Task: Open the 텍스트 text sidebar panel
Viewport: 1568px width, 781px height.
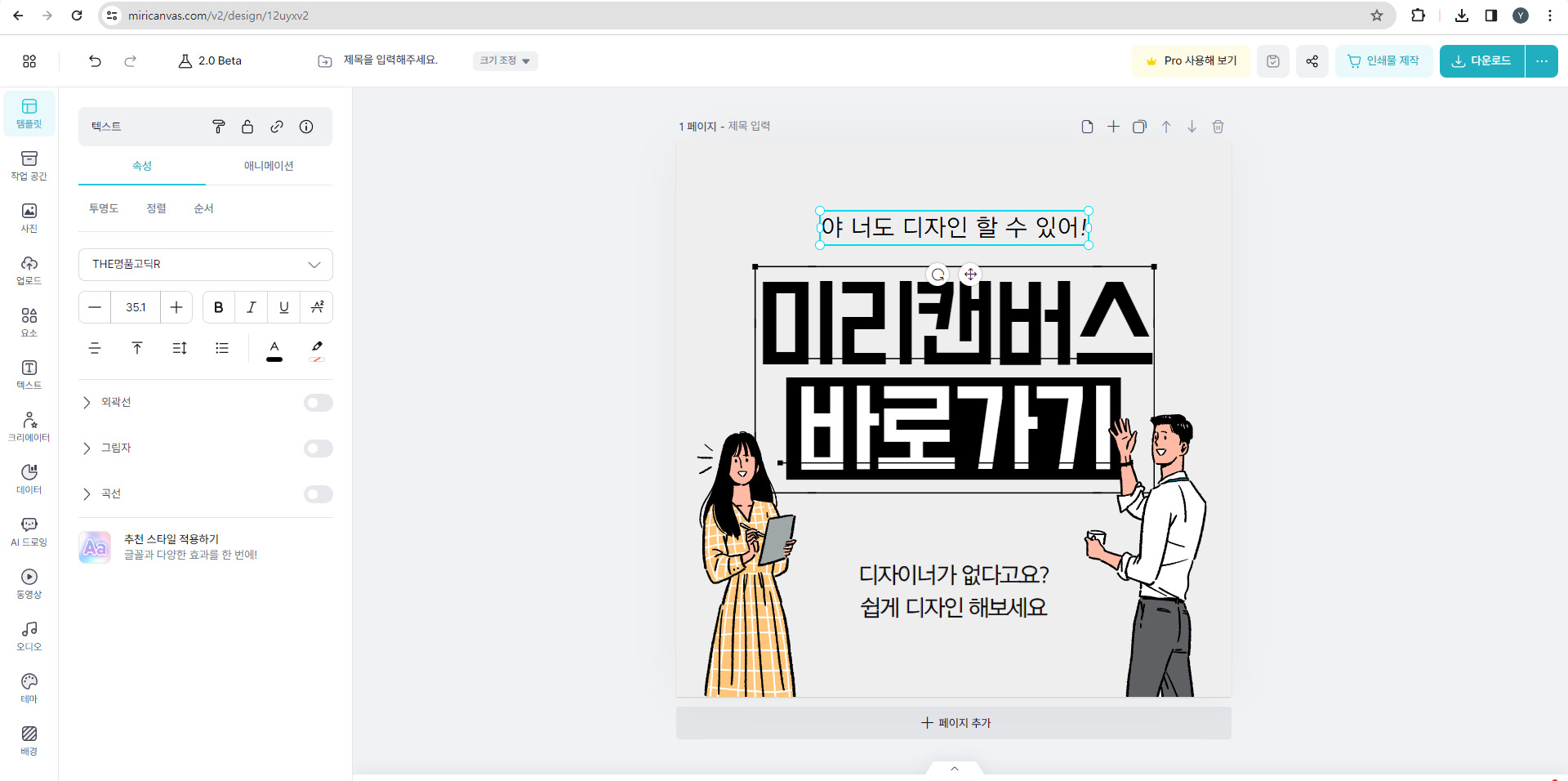Action: (29, 375)
